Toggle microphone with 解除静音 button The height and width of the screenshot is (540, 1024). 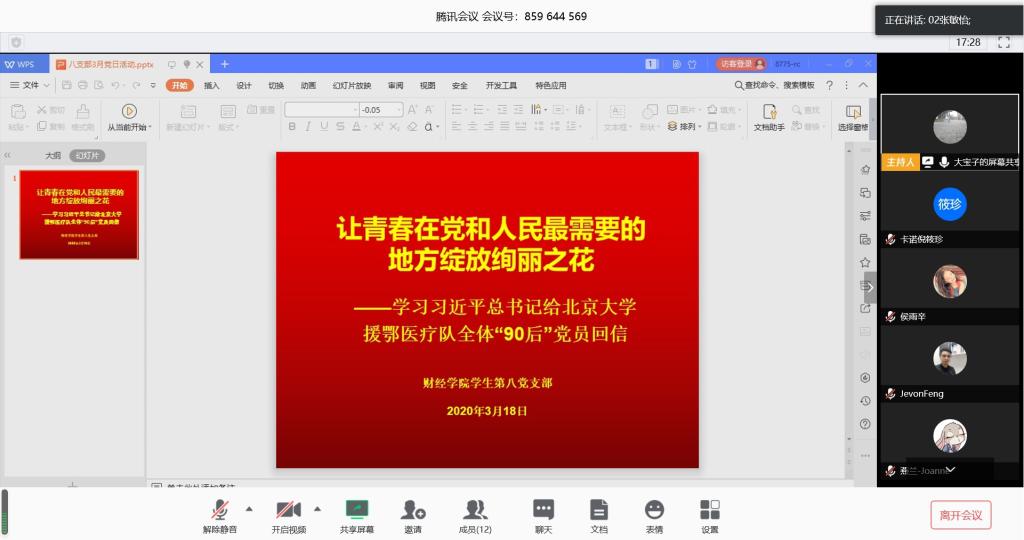click(220, 516)
